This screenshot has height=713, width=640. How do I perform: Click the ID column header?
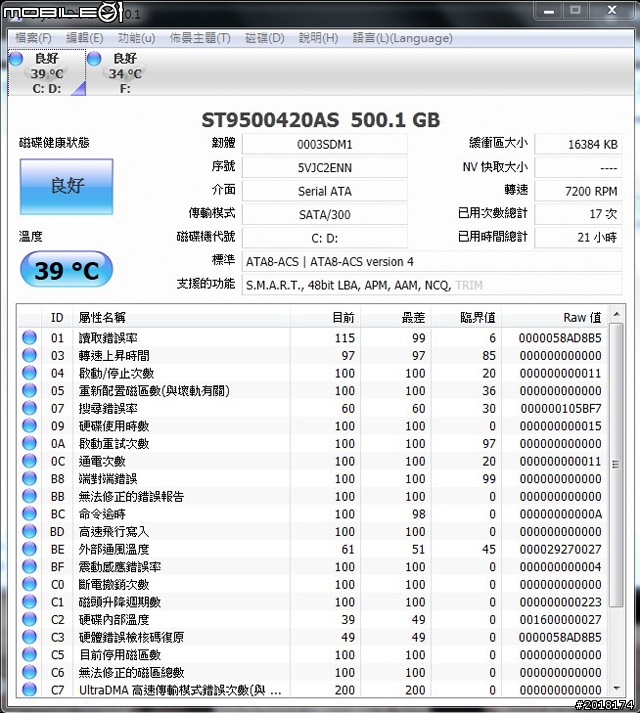coord(57,317)
